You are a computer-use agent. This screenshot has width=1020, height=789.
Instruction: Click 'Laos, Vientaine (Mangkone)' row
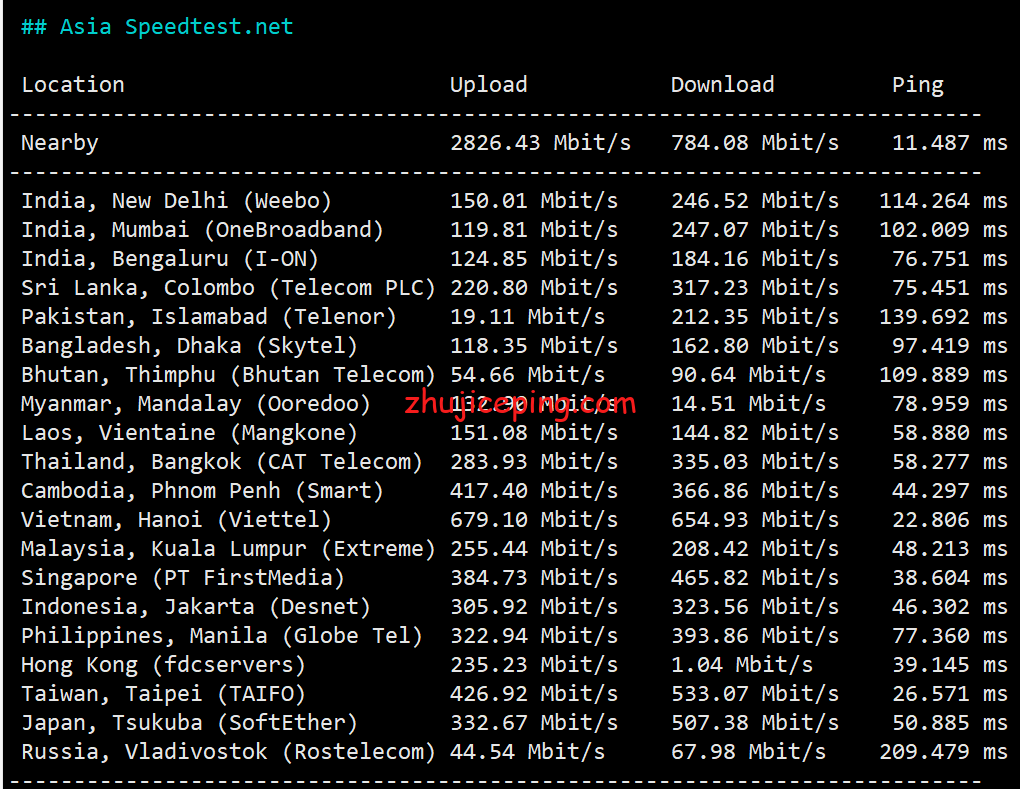pos(515,433)
